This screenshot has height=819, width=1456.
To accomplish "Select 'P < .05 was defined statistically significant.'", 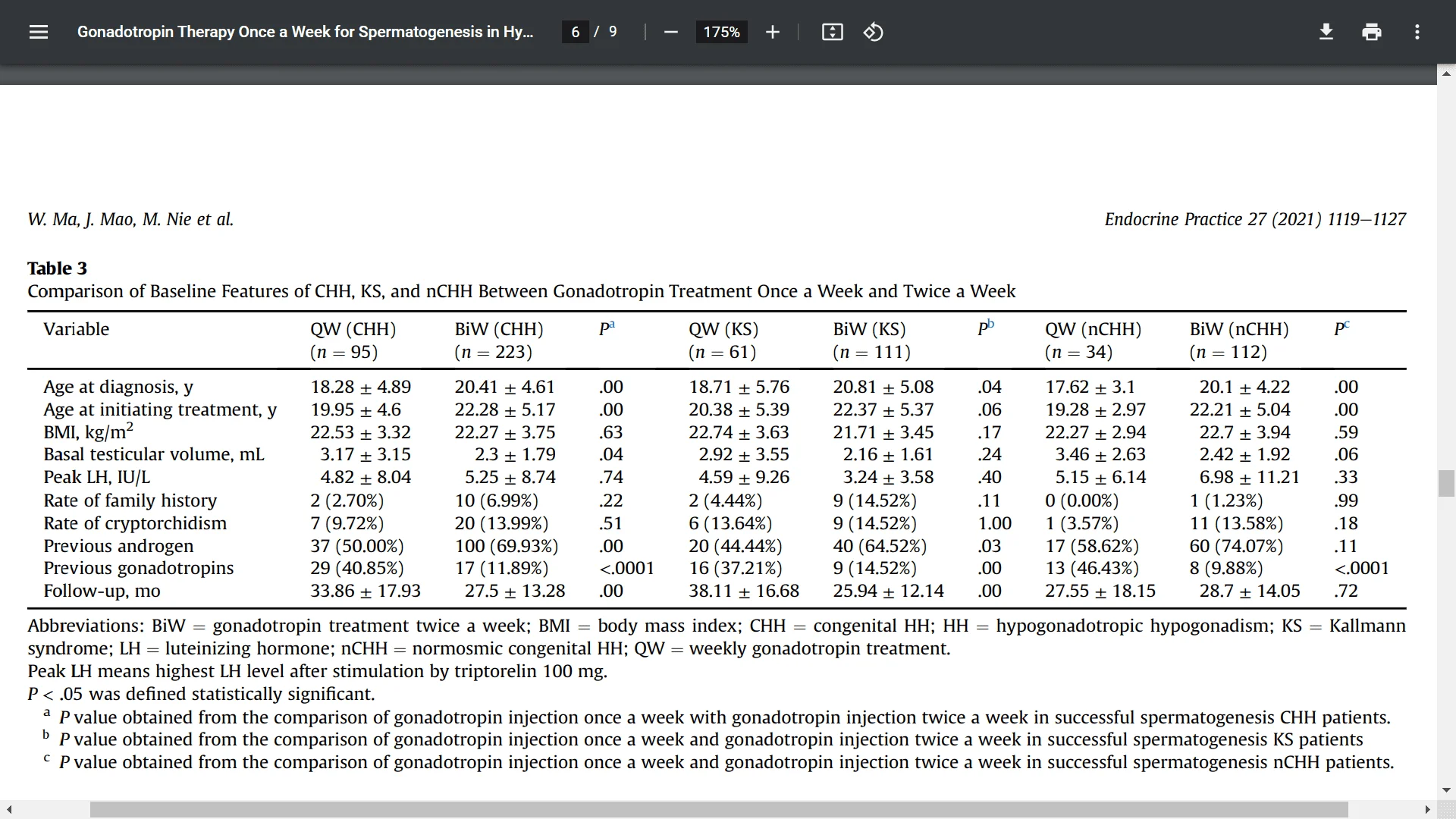I will [x=201, y=694].
